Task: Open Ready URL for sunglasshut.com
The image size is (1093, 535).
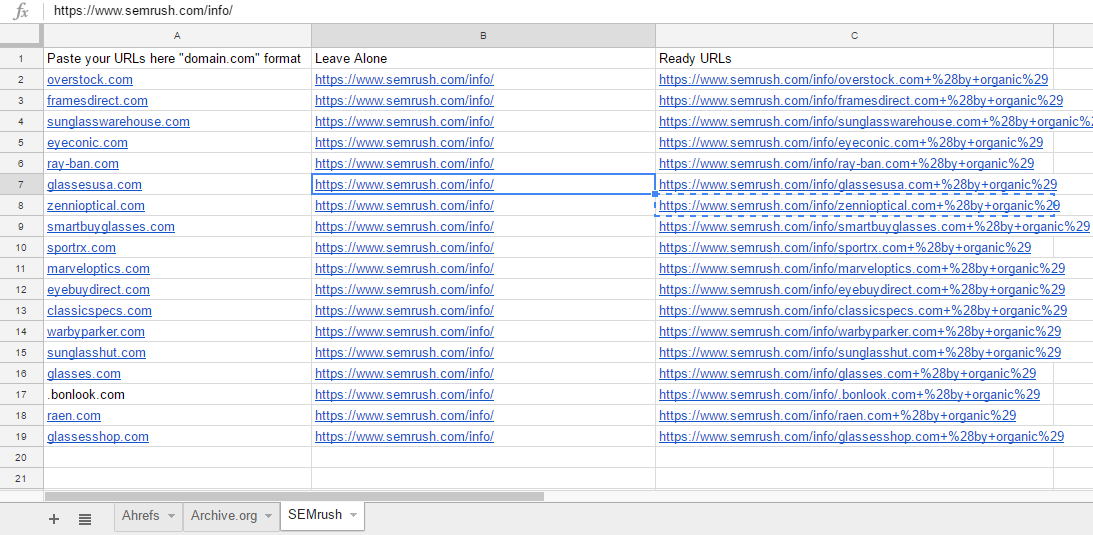Action: (x=860, y=352)
